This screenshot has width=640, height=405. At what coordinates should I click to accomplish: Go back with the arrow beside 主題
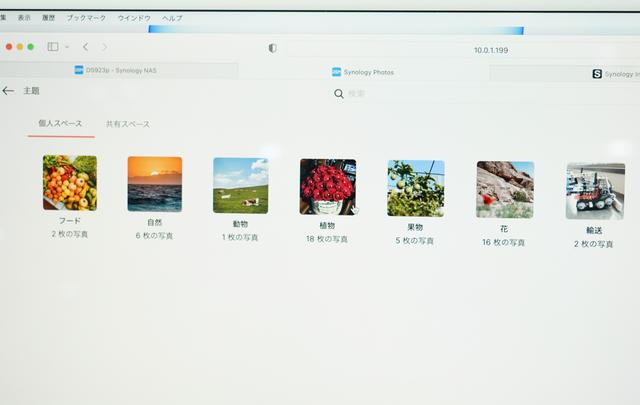(x=8, y=91)
